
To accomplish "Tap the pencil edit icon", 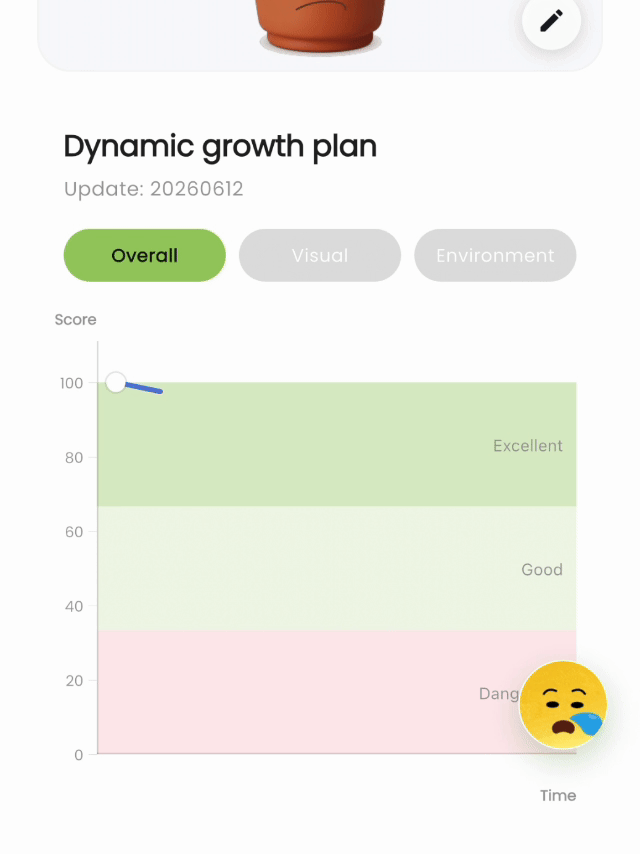I will click(551, 21).
